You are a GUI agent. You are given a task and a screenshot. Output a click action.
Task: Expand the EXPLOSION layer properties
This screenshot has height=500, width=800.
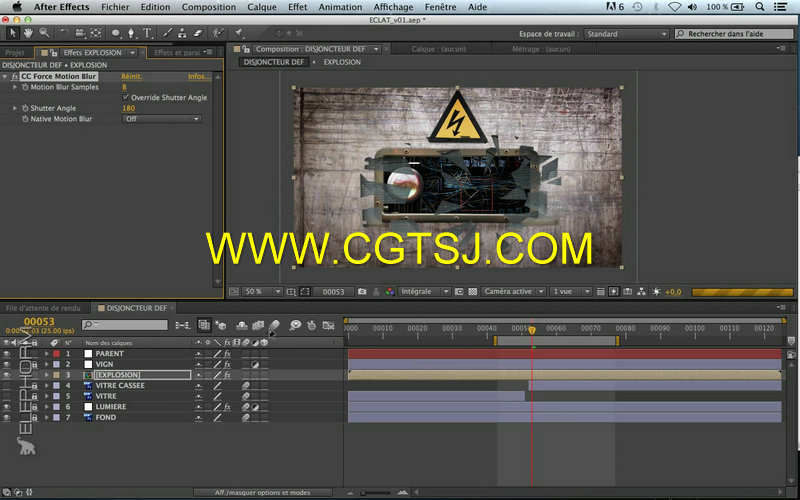[46, 374]
